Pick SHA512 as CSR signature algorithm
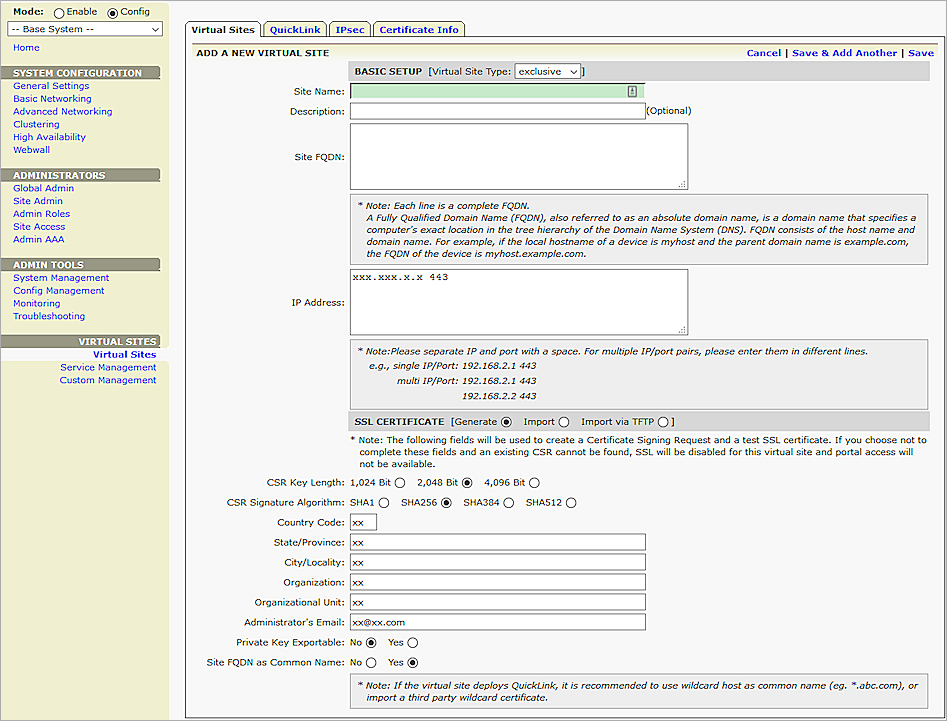 (571, 503)
